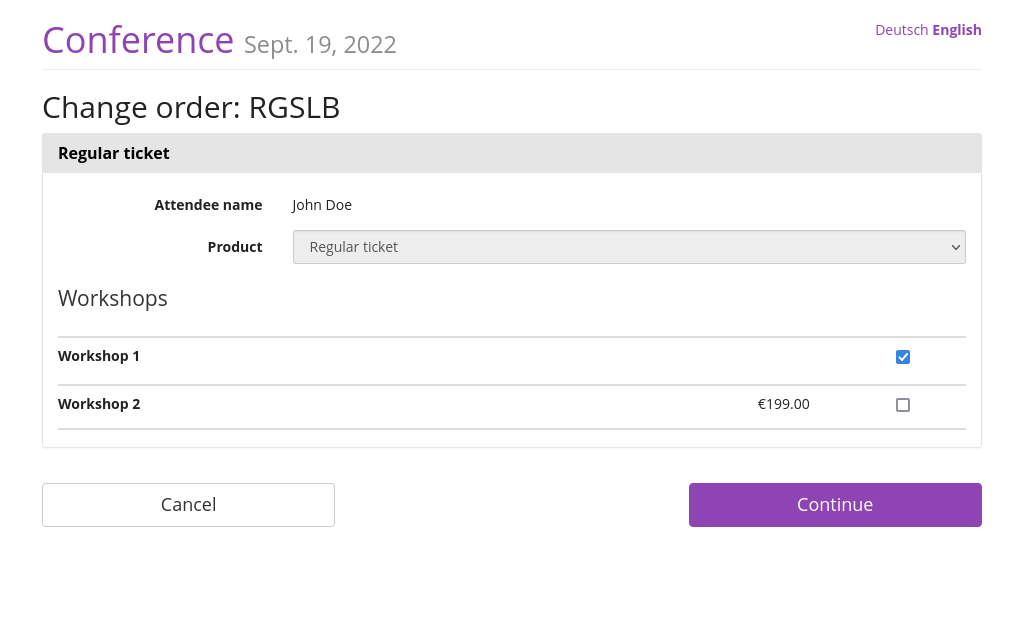The width and height of the screenshot is (1024, 641).
Task: Click the Workshop 2 label text
Action: pos(99,404)
